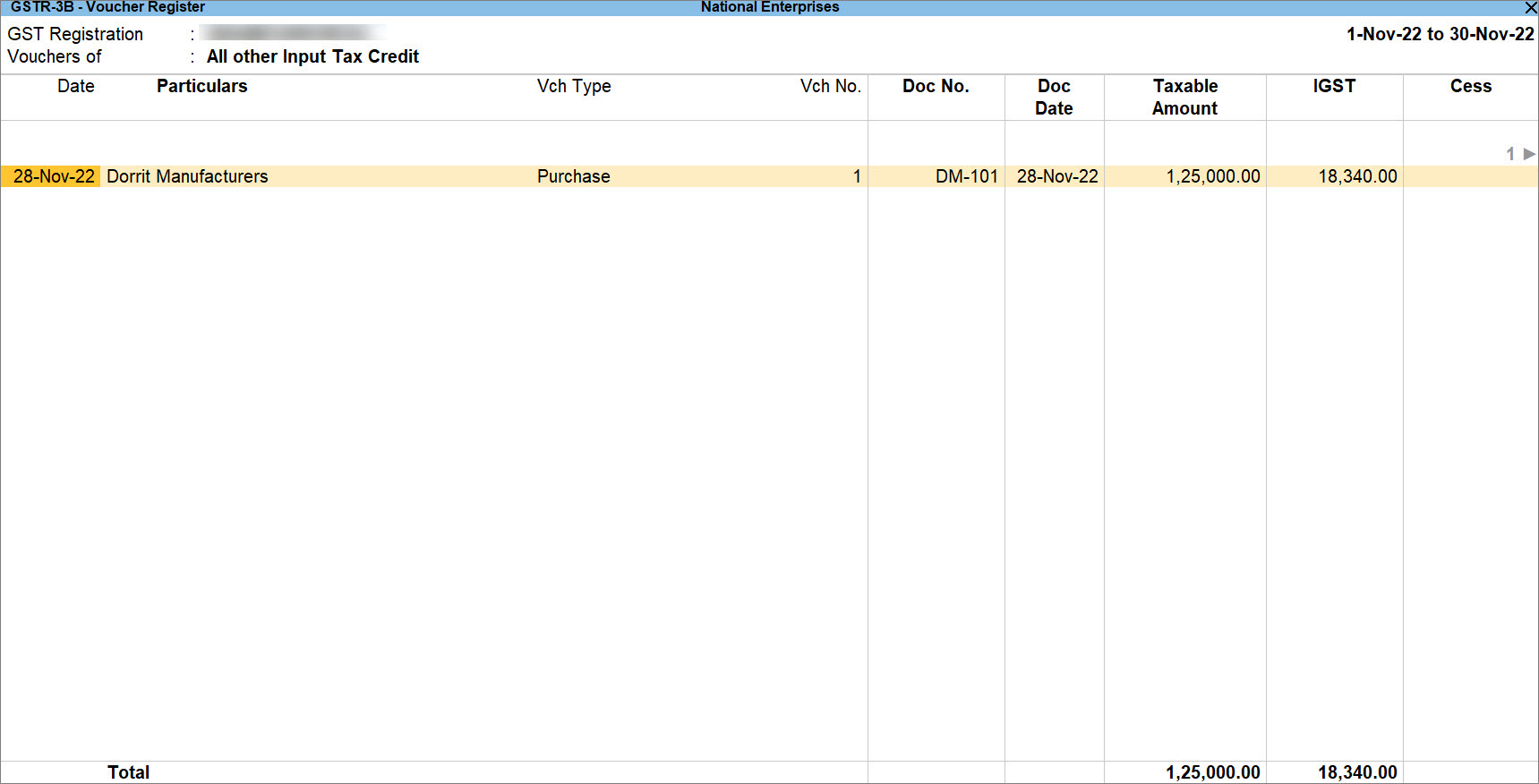Image resolution: width=1539 pixels, height=784 pixels.
Task: Click the Cess column header
Action: point(1470,86)
